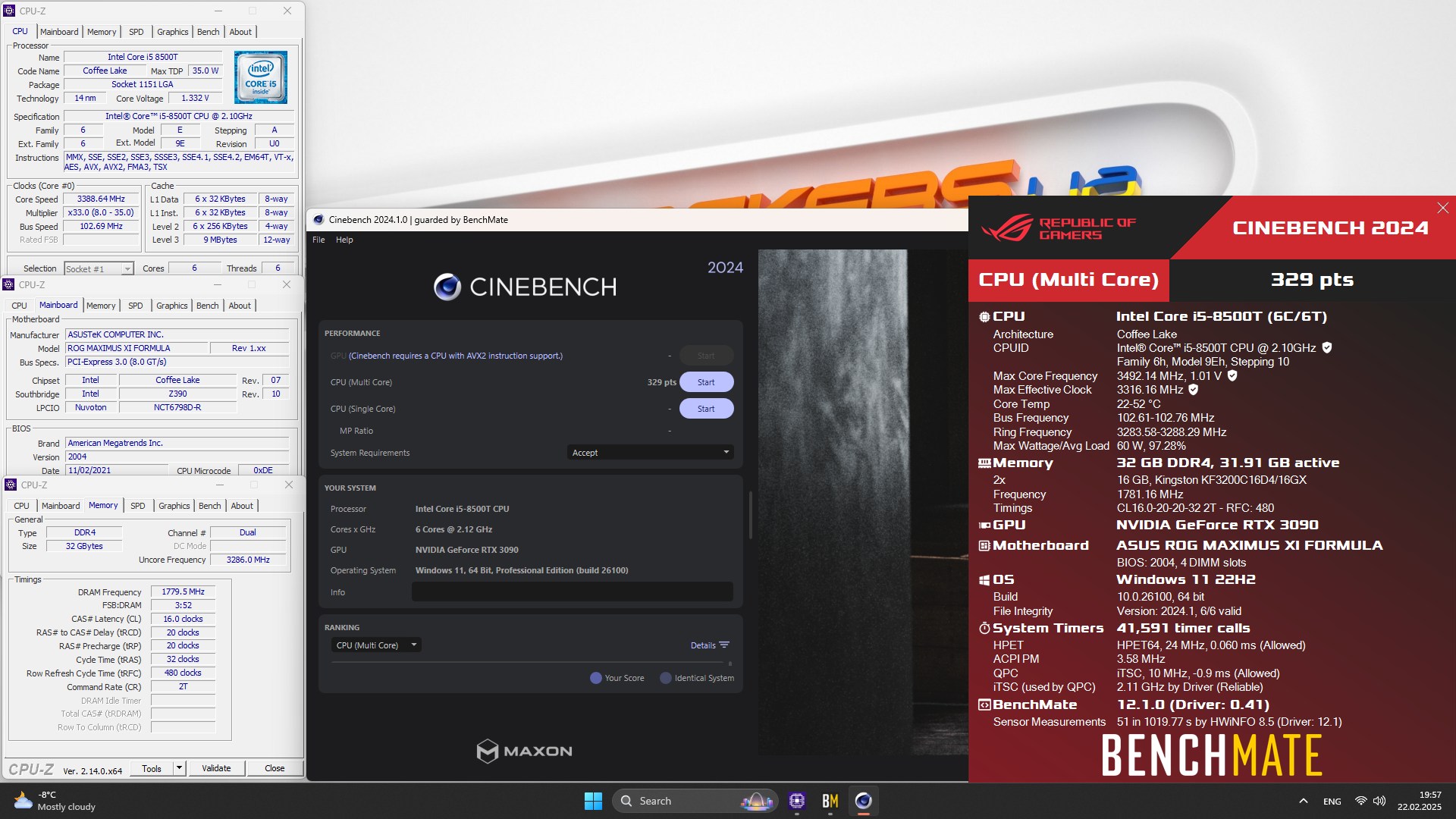
Task: Select Graphics tab in bottom CPU-Z window
Action: coord(174,506)
